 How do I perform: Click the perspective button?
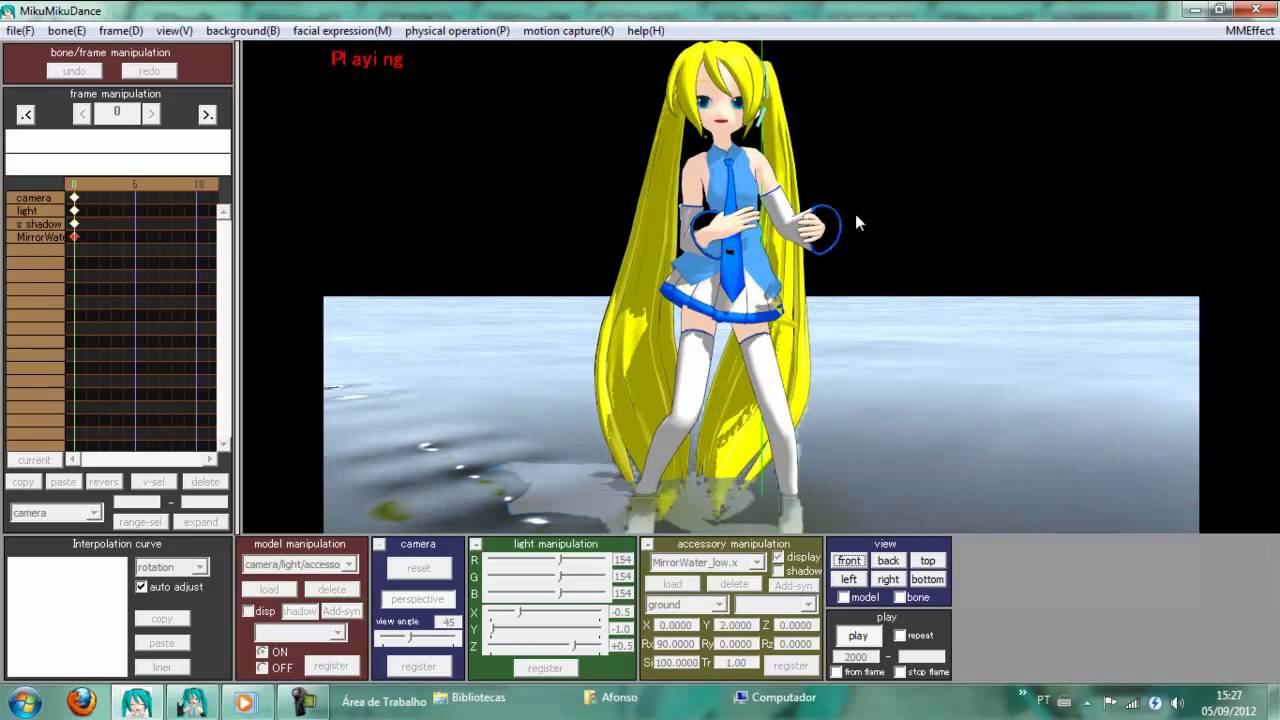[x=418, y=599]
